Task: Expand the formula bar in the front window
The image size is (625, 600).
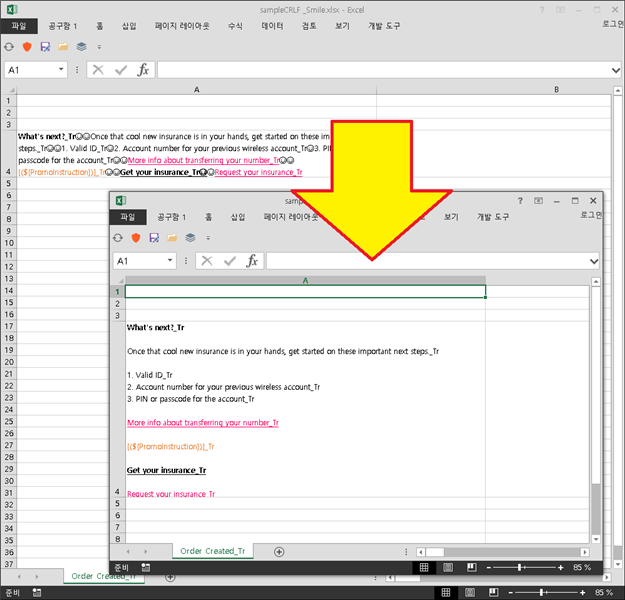Action: click(594, 262)
